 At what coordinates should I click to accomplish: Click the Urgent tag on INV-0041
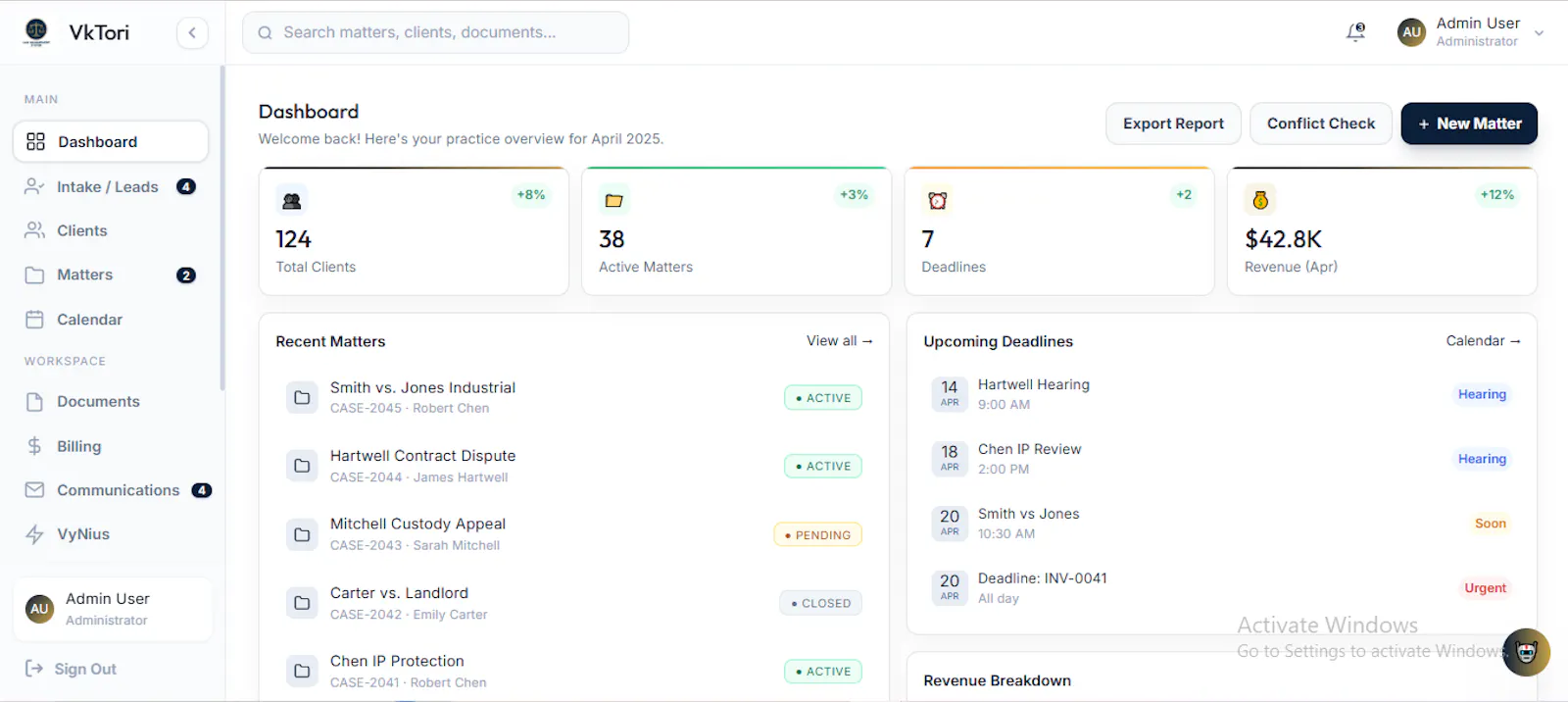tap(1486, 588)
